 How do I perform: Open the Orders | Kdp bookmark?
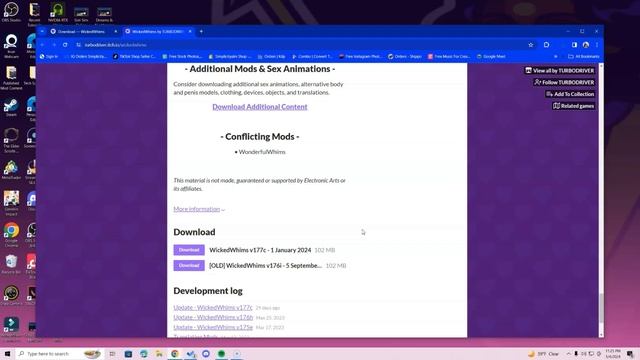click(271, 56)
